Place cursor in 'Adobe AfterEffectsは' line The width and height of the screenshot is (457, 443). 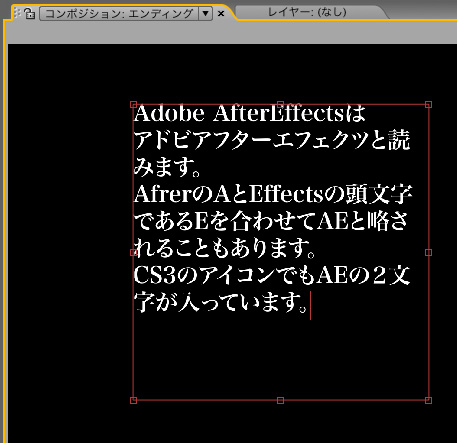[x=249, y=113]
